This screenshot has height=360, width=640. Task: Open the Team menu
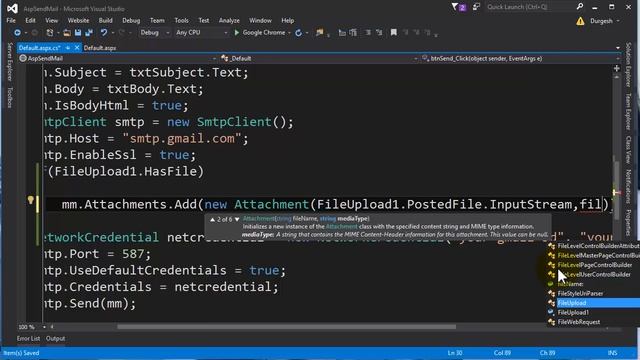pos(157,20)
